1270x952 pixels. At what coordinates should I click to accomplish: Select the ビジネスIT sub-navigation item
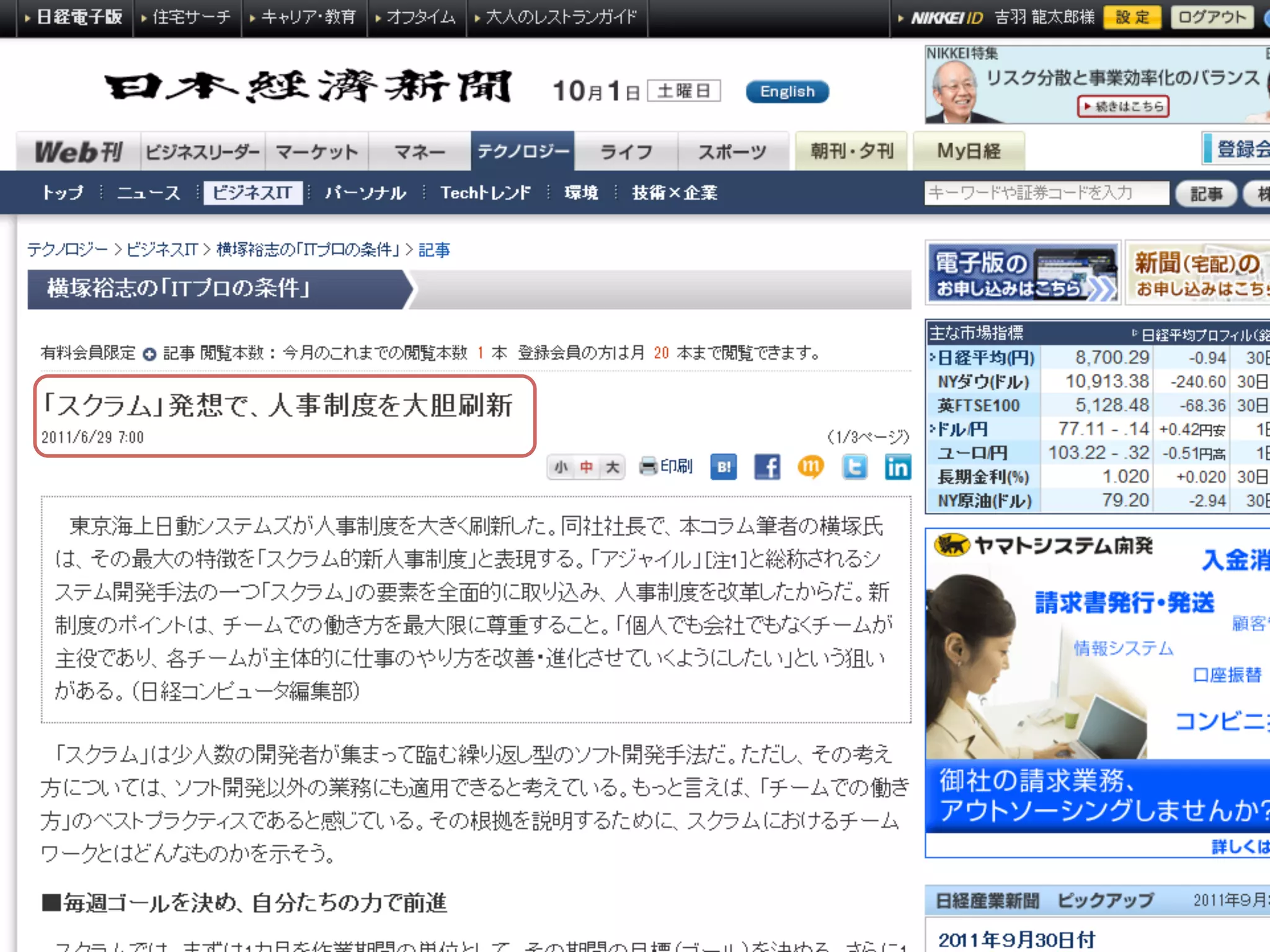pos(252,193)
